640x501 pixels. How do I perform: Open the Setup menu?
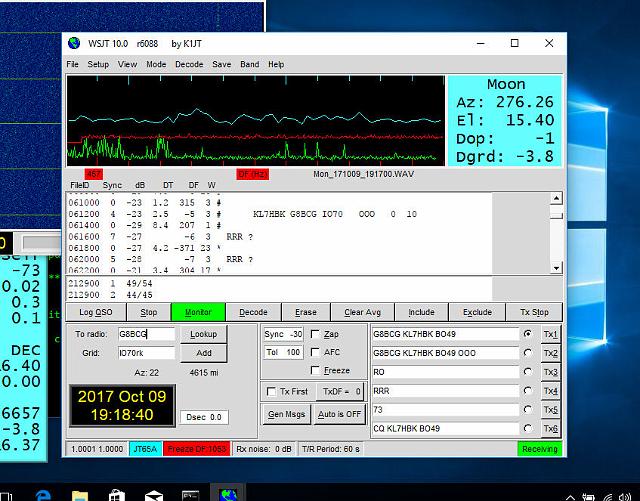pos(98,64)
